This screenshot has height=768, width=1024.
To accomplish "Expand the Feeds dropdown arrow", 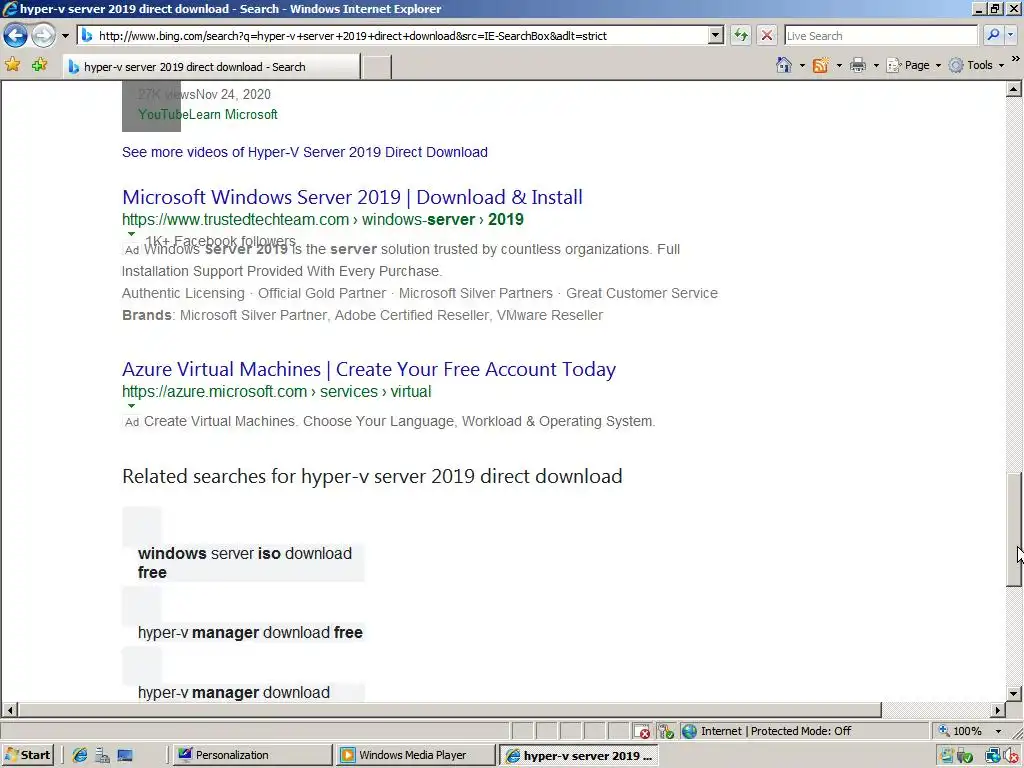I will tap(839, 65).
